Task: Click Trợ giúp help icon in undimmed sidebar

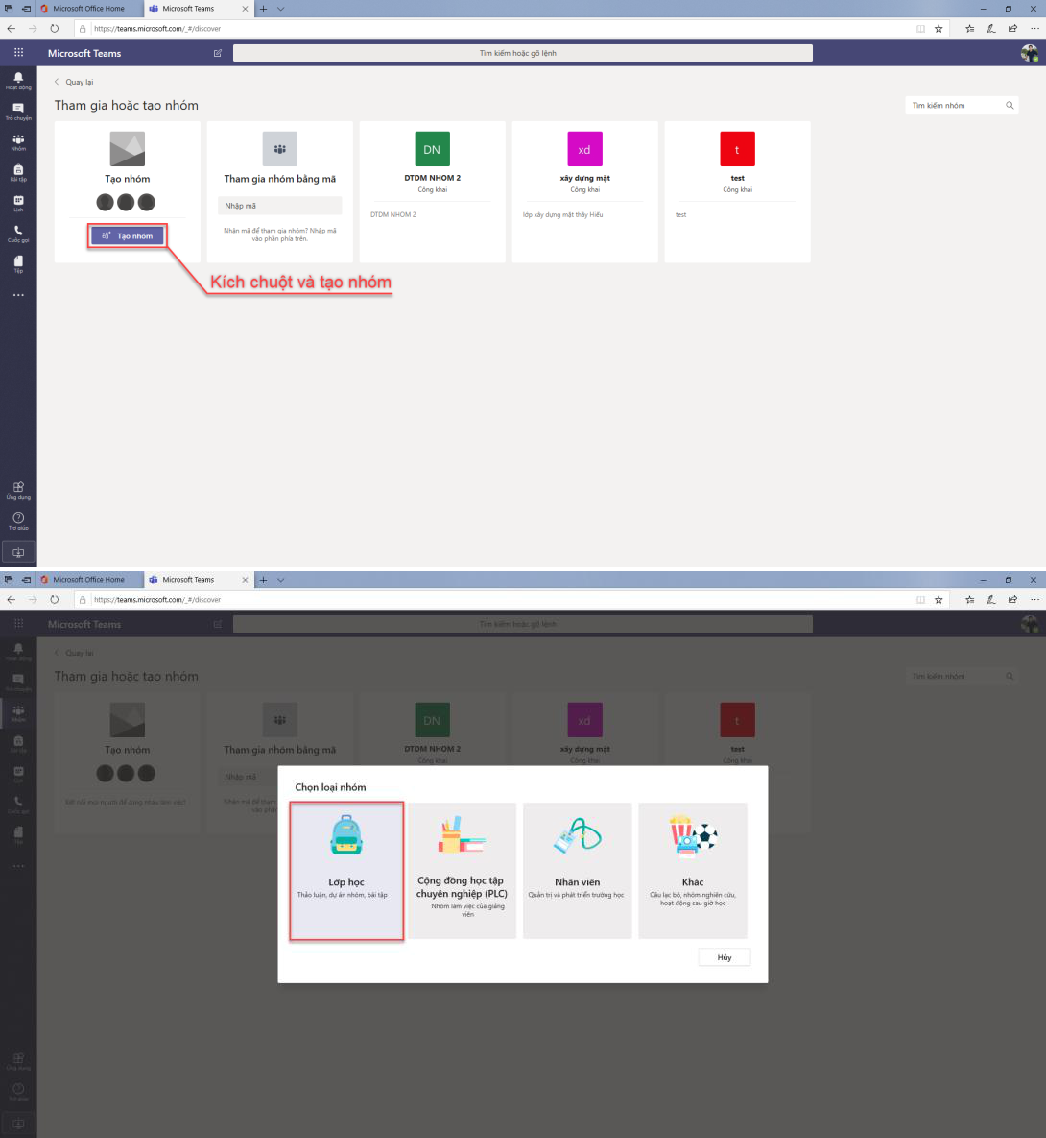Action: tap(18, 519)
